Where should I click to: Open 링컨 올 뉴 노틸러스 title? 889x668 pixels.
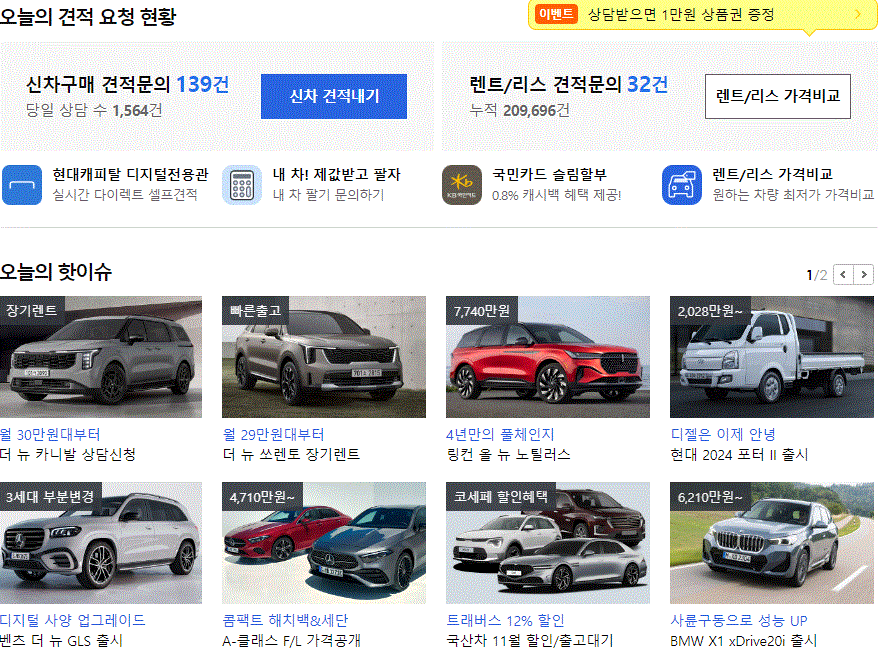[x=509, y=455]
